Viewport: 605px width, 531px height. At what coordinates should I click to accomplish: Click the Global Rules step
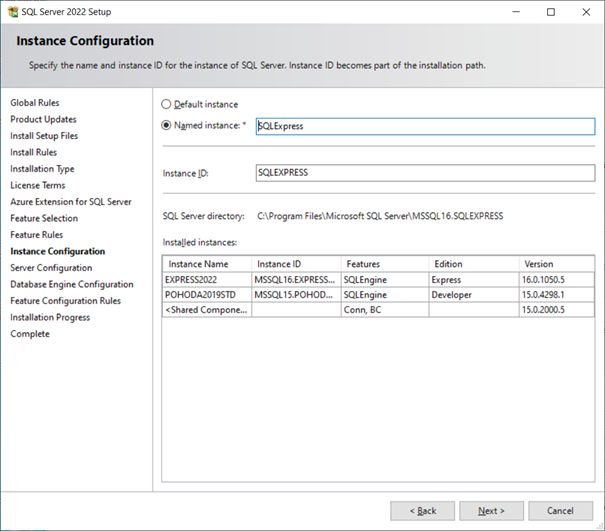coord(35,103)
